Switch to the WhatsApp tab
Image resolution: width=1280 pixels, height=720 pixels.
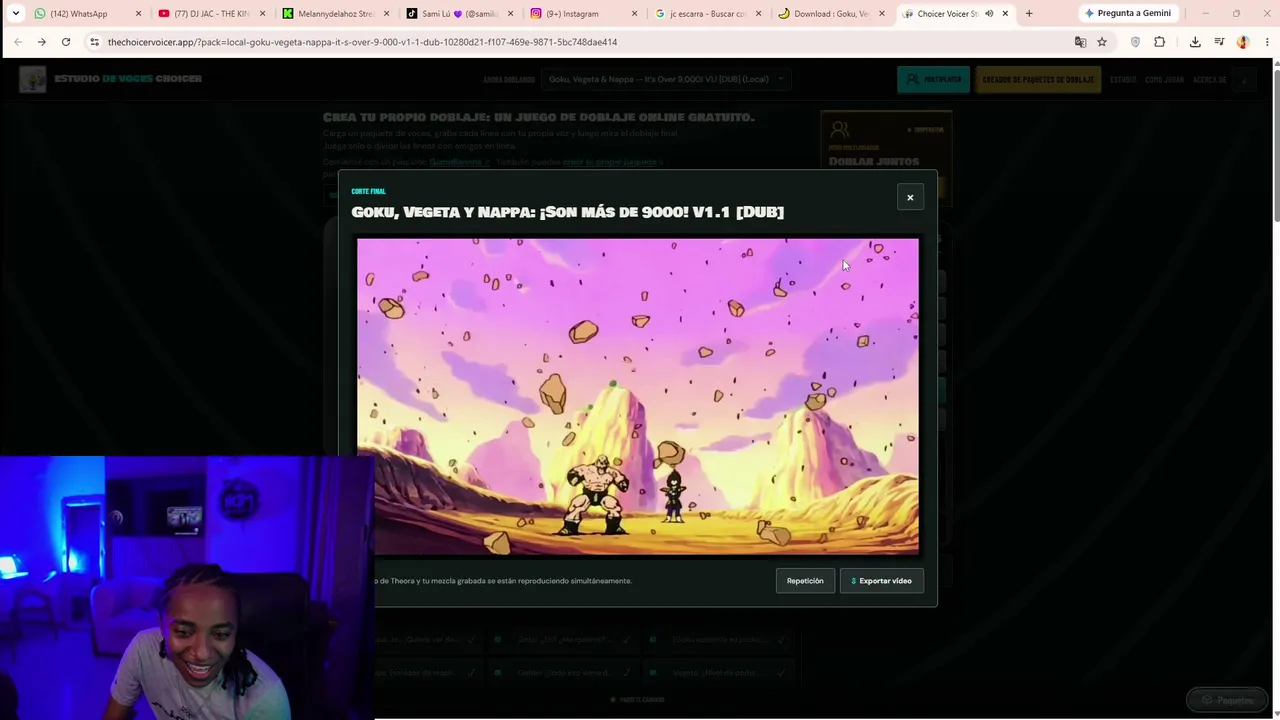(x=78, y=14)
